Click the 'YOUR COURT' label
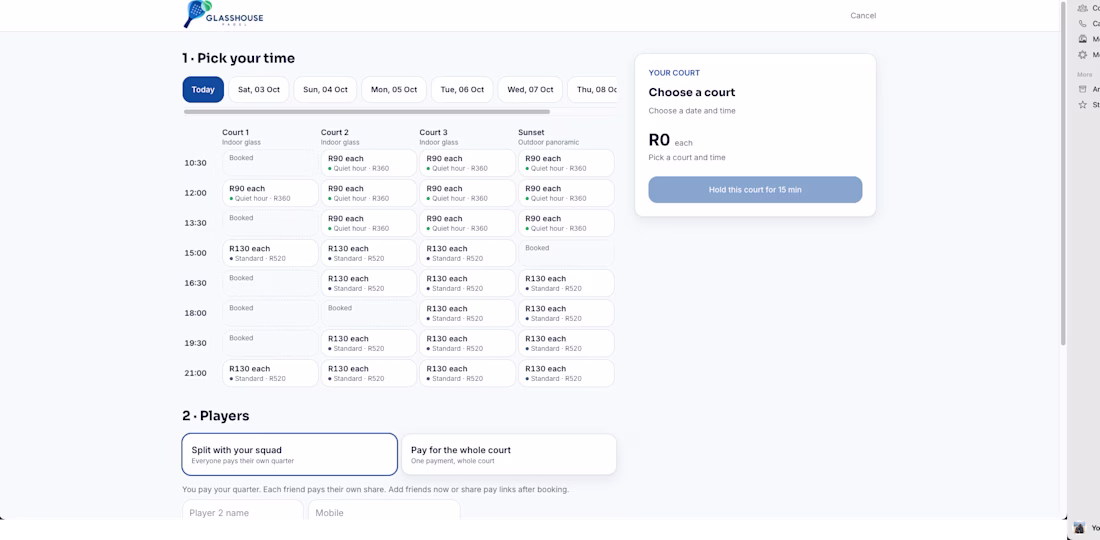This screenshot has height=540, width=1100. (674, 73)
